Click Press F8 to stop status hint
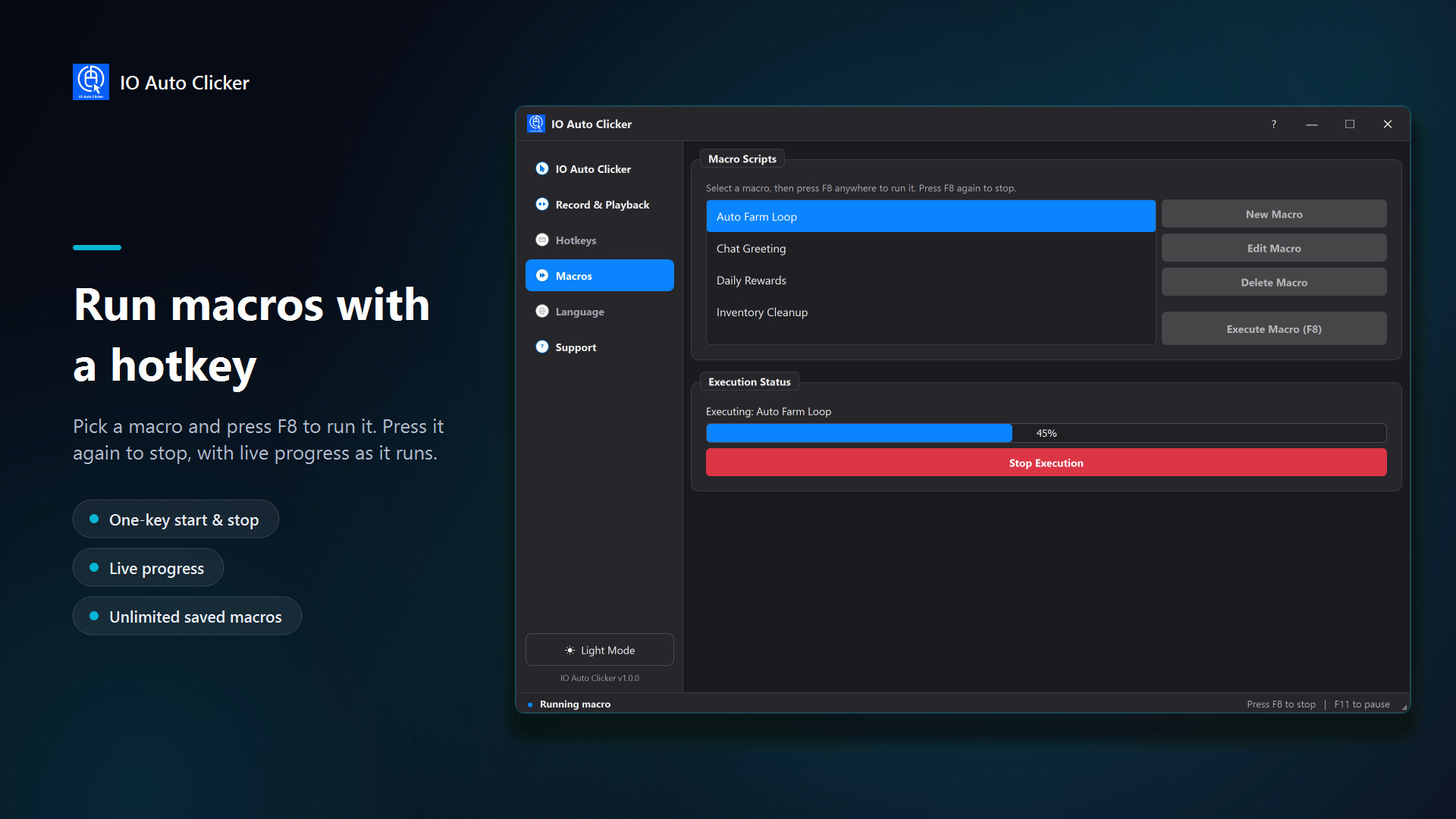Image resolution: width=1456 pixels, height=819 pixels. click(1282, 704)
